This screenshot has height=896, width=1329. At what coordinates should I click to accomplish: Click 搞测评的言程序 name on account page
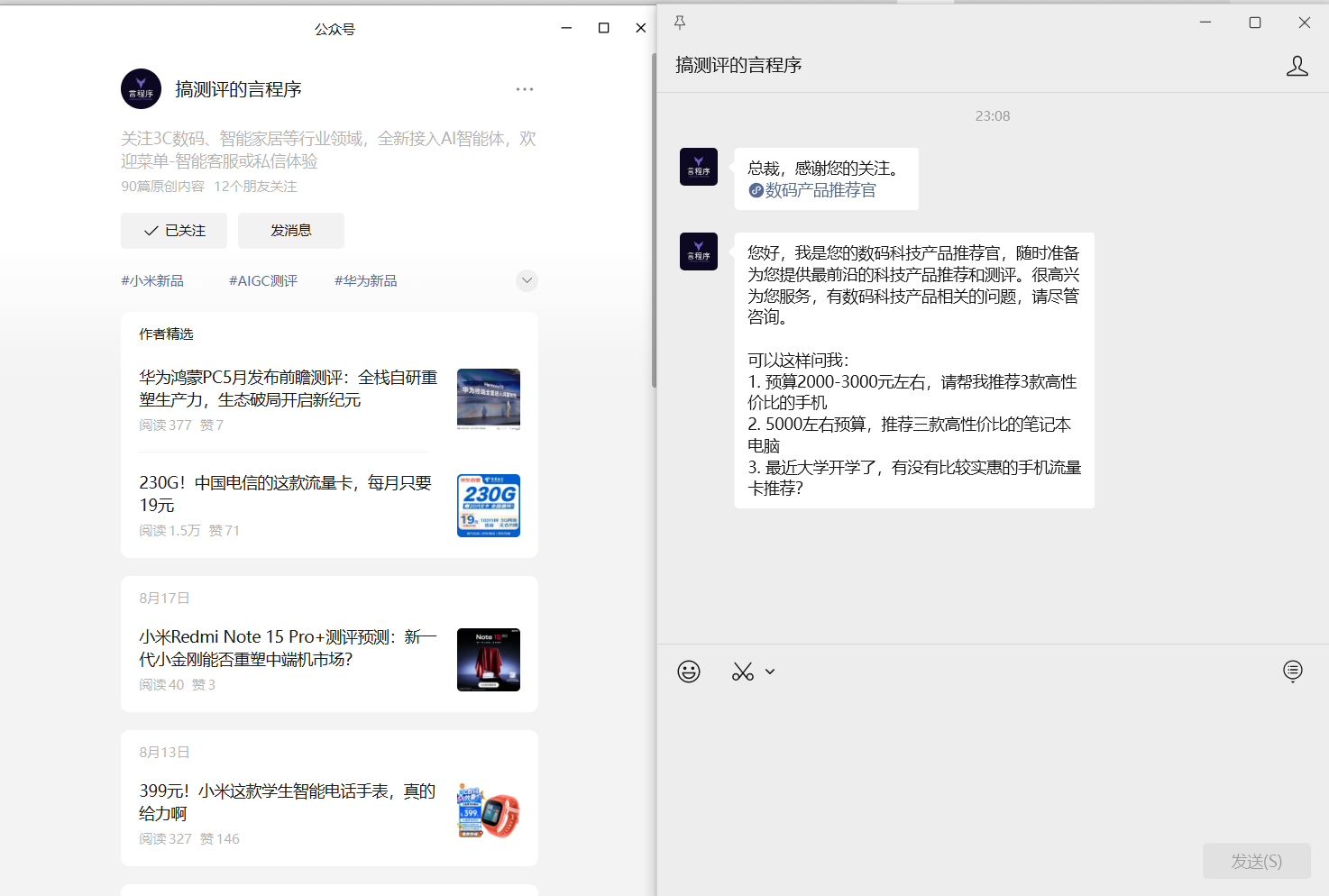(238, 89)
